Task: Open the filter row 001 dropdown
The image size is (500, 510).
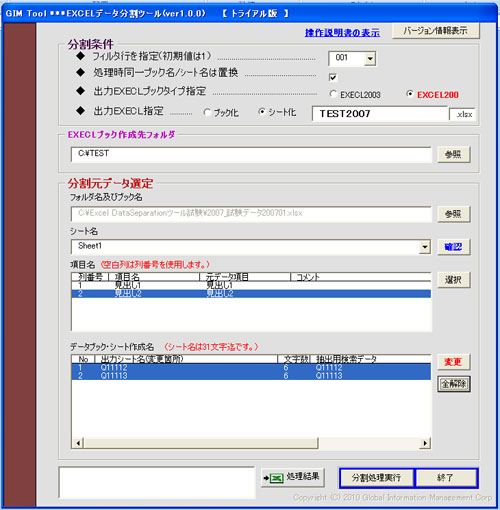Action: coord(370,59)
